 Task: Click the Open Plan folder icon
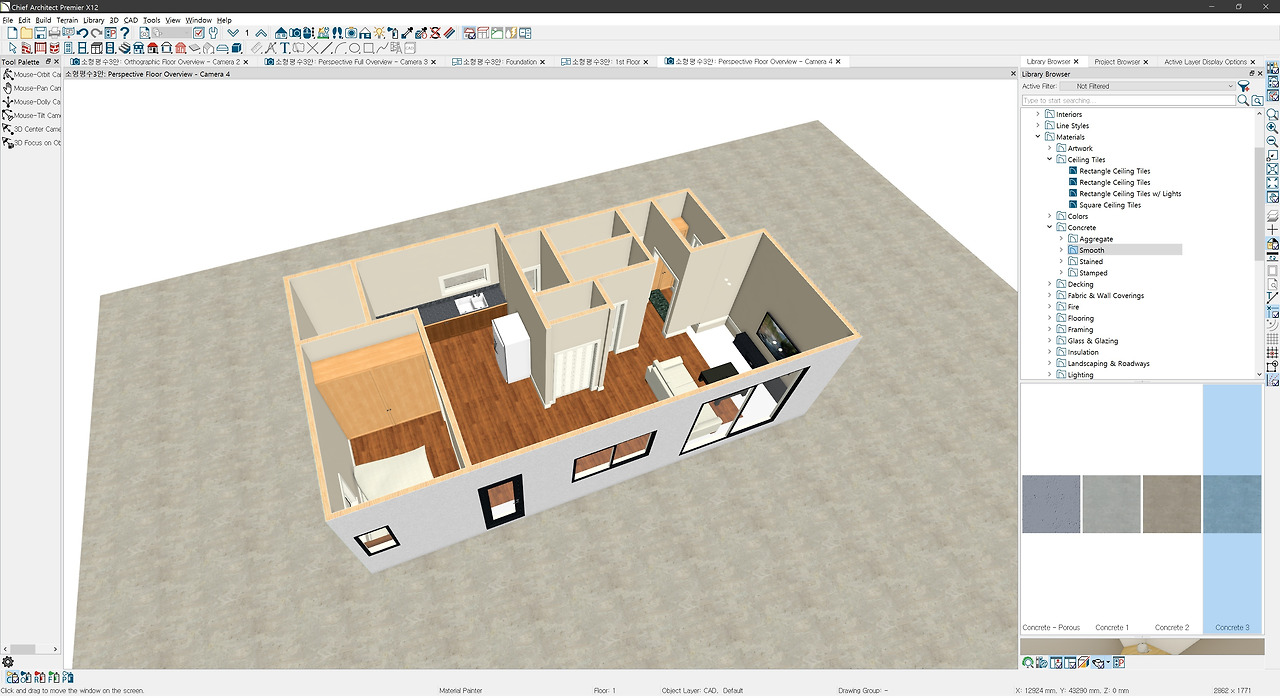[27, 33]
